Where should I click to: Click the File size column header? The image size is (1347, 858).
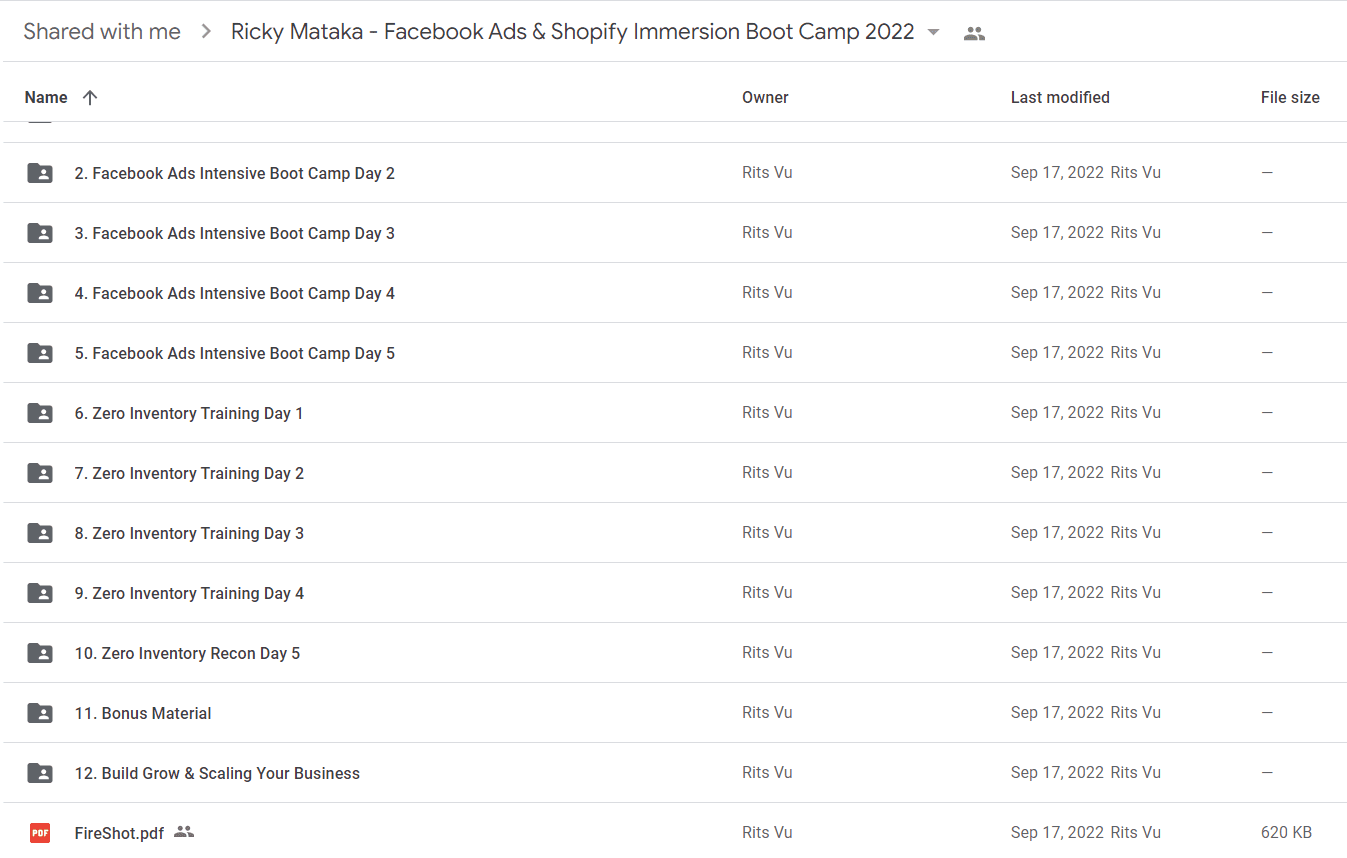tap(1290, 97)
